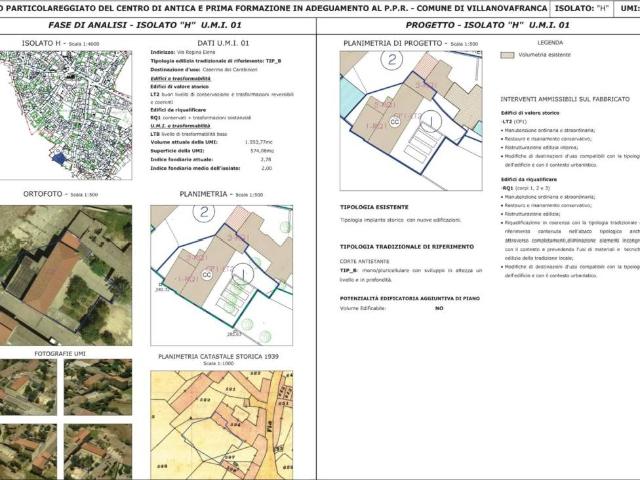Click the 'Volume attuale della UMI' row
640x480 pixels.
coord(211,142)
